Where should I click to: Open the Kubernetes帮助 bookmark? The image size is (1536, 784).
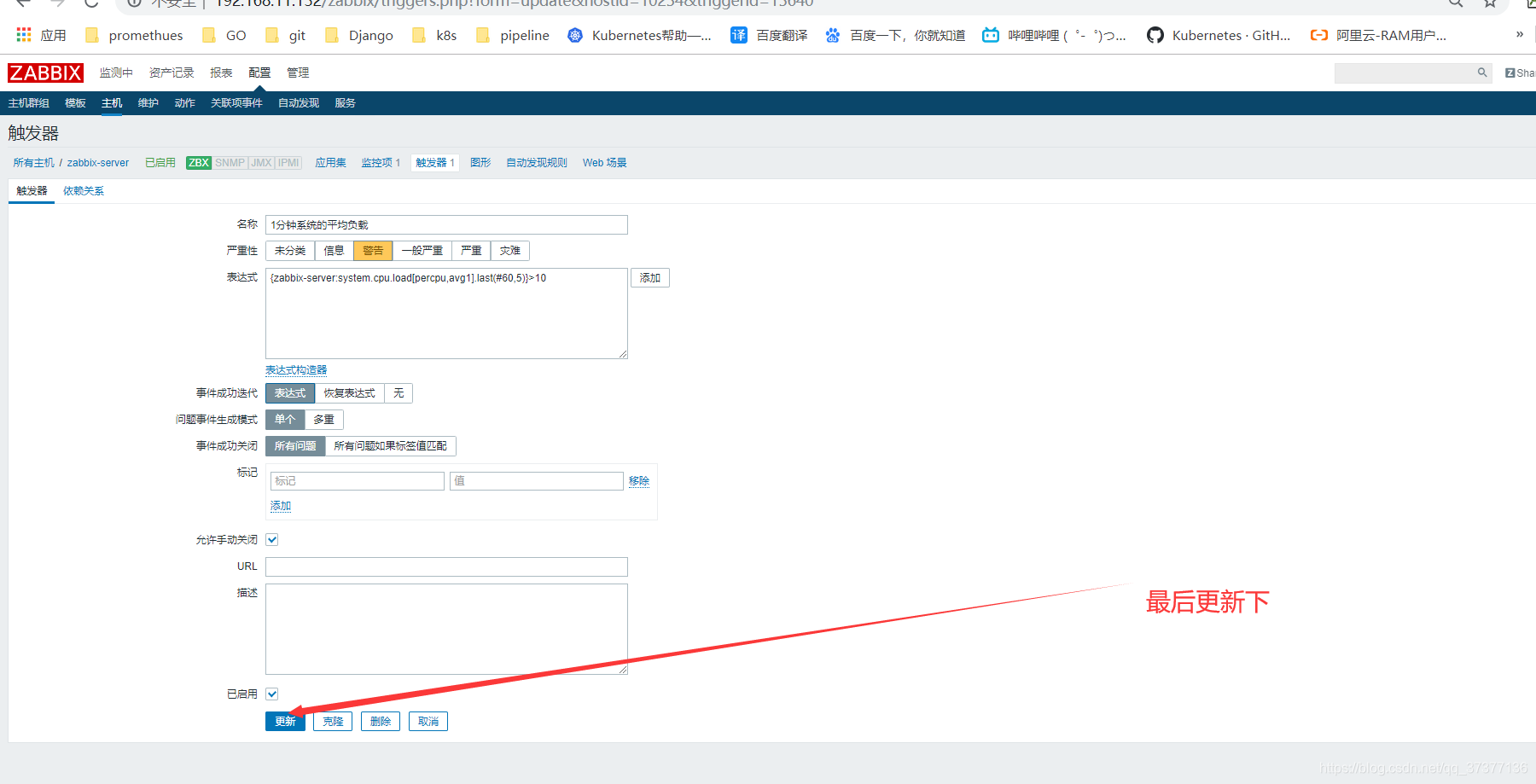[x=639, y=35]
